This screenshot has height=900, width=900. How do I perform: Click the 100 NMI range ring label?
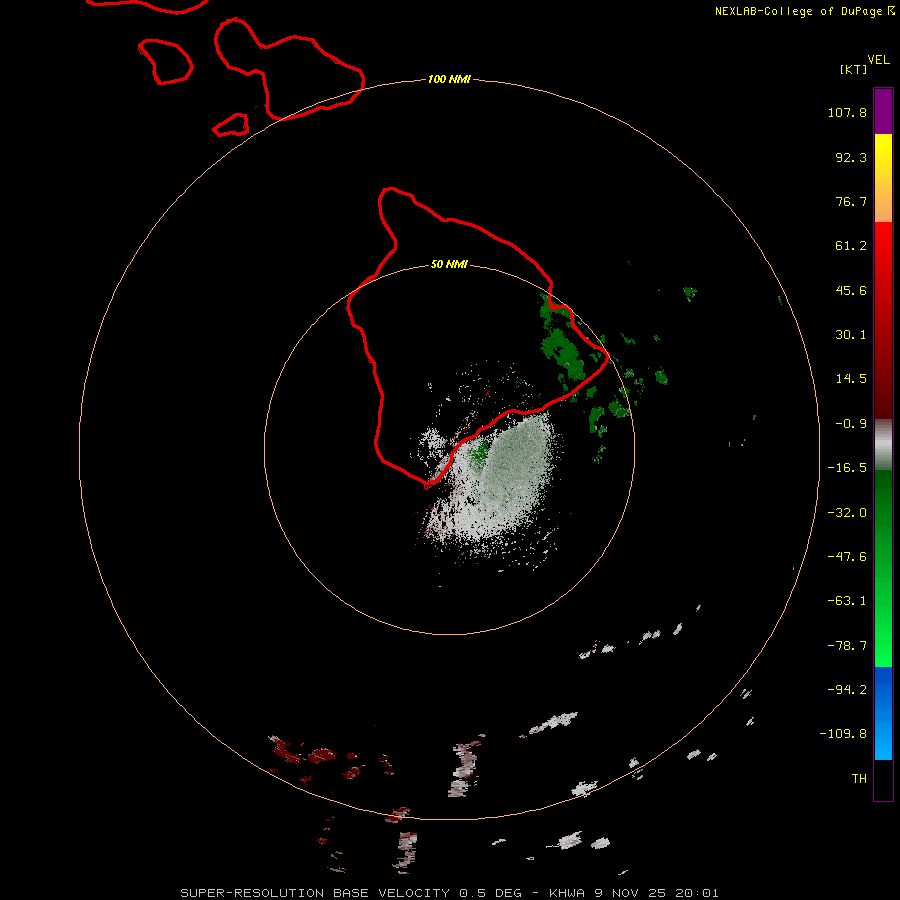pyautogui.click(x=449, y=79)
